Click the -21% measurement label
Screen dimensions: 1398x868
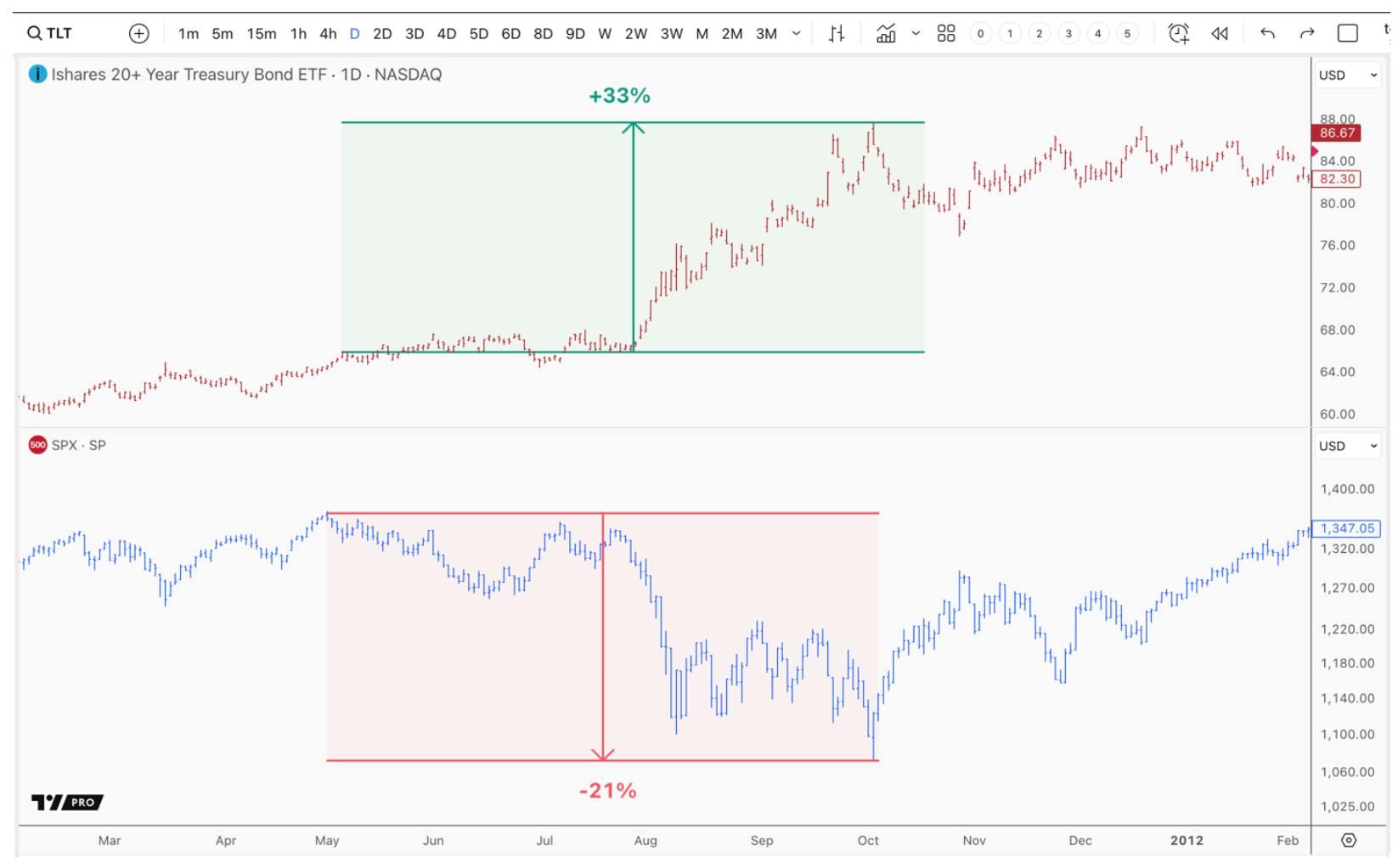point(608,791)
